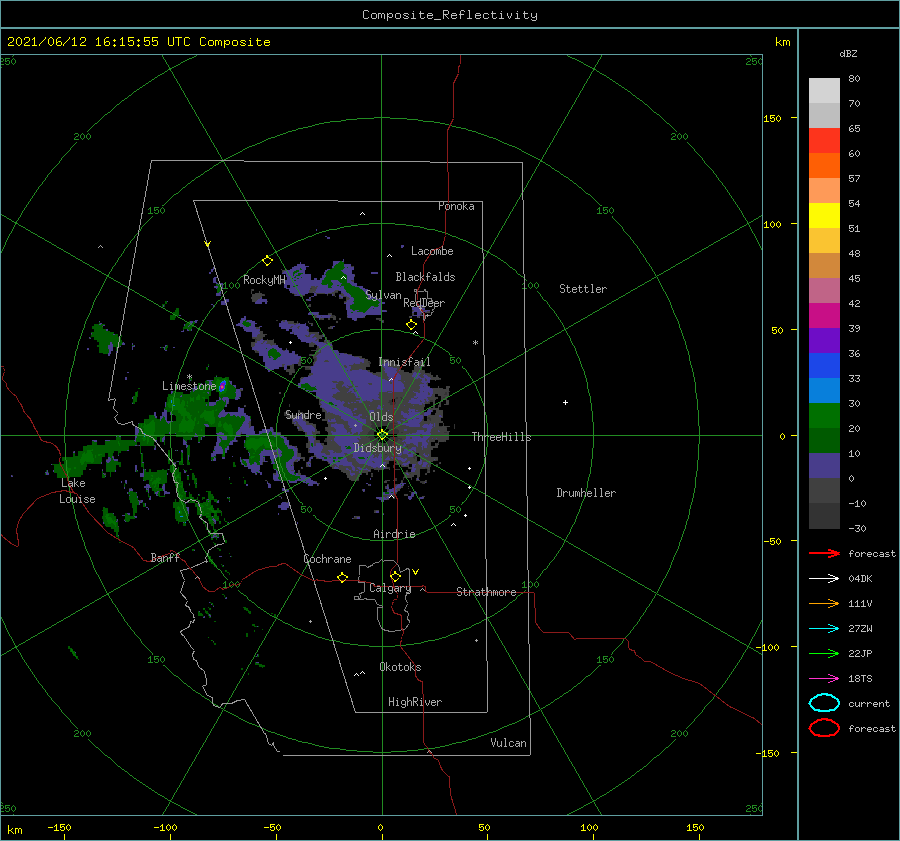Click the Lake Louise label

77,491
